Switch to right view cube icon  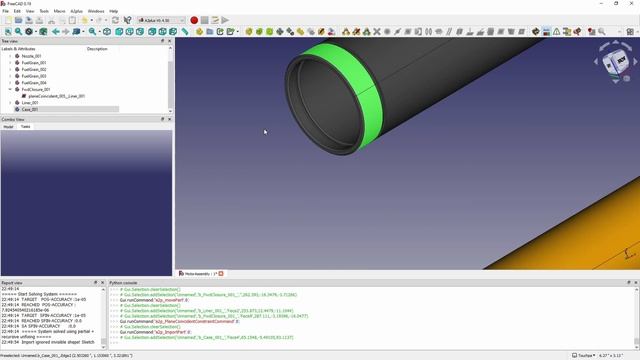140,31
